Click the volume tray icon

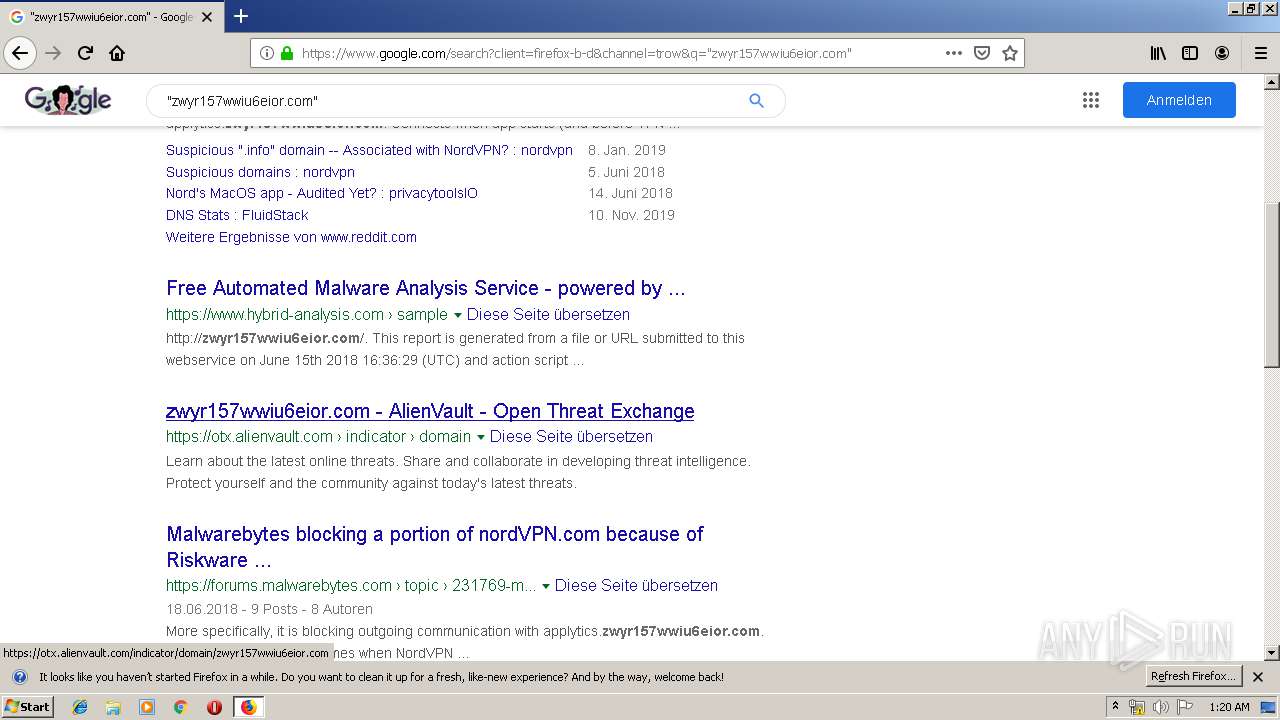point(1161,707)
